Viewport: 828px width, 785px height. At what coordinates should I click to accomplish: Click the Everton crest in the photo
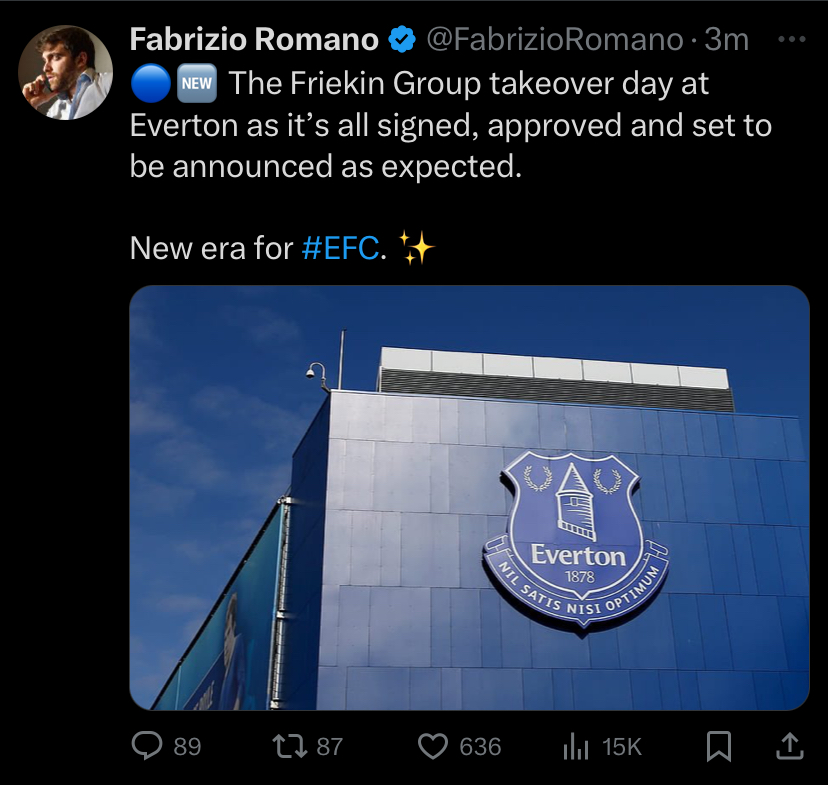point(577,540)
